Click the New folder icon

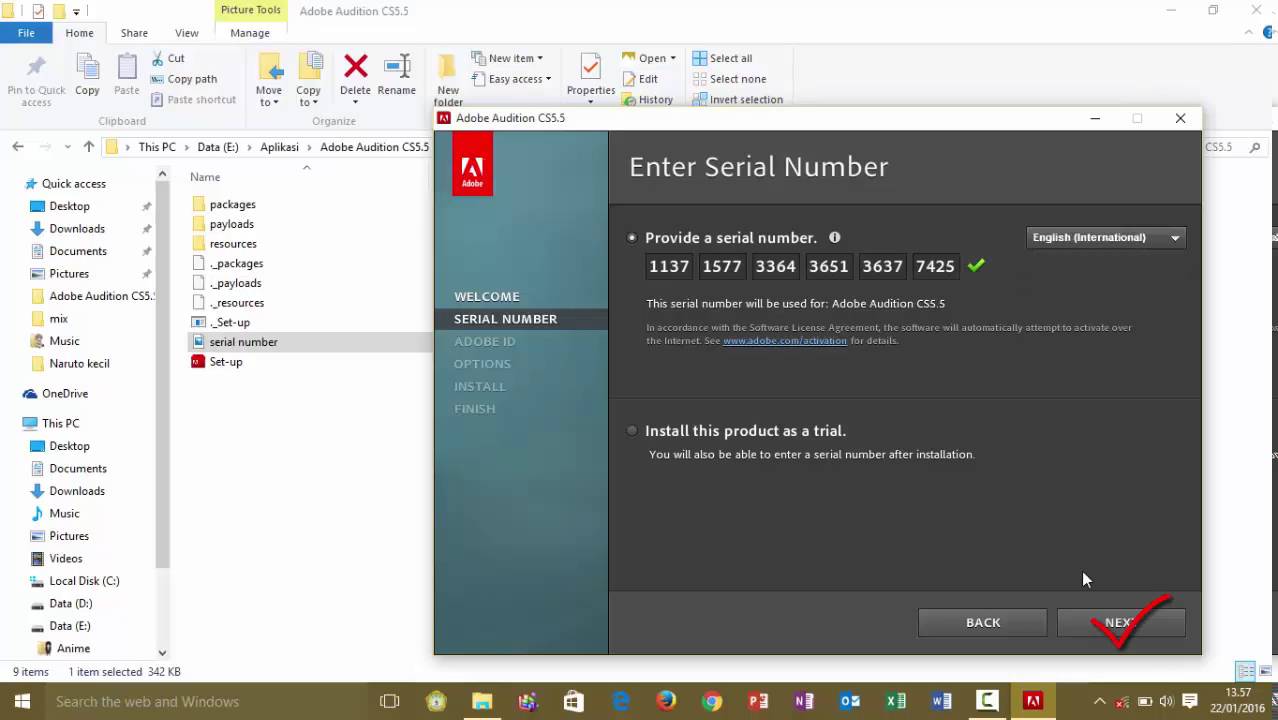448,68
